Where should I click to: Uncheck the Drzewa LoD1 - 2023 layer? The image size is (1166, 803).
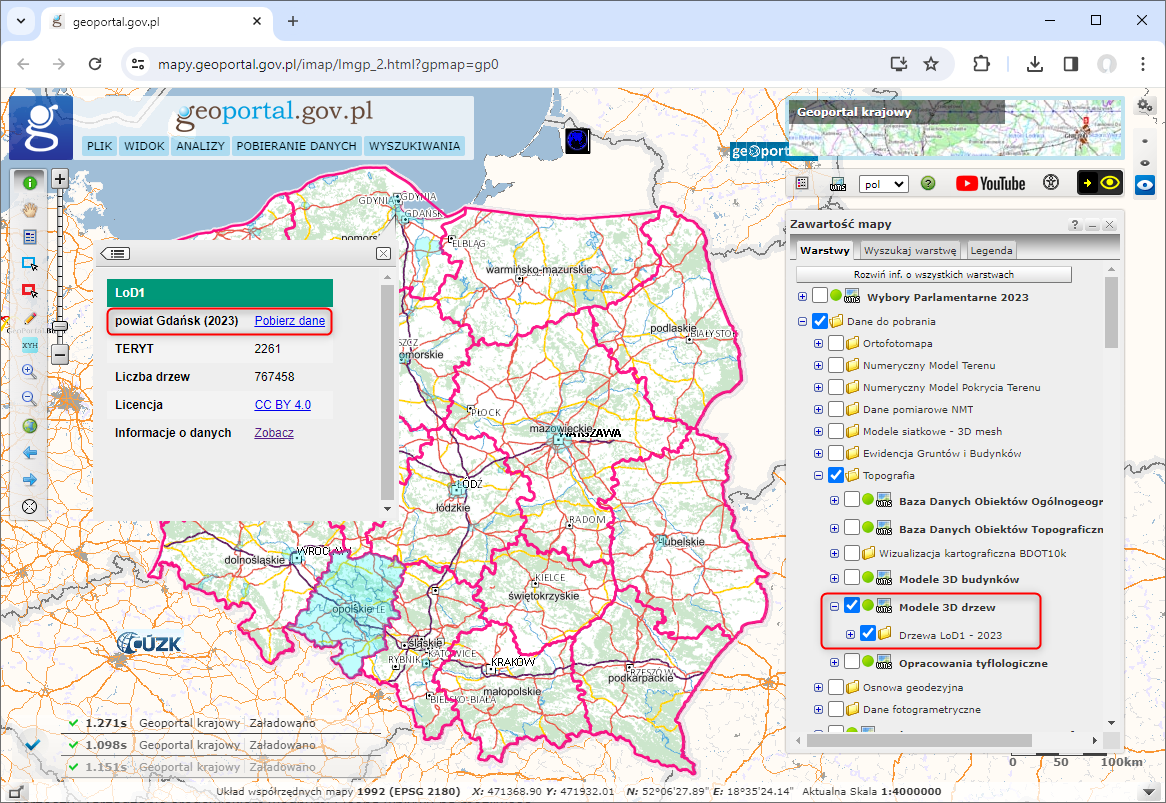coord(868,634)
